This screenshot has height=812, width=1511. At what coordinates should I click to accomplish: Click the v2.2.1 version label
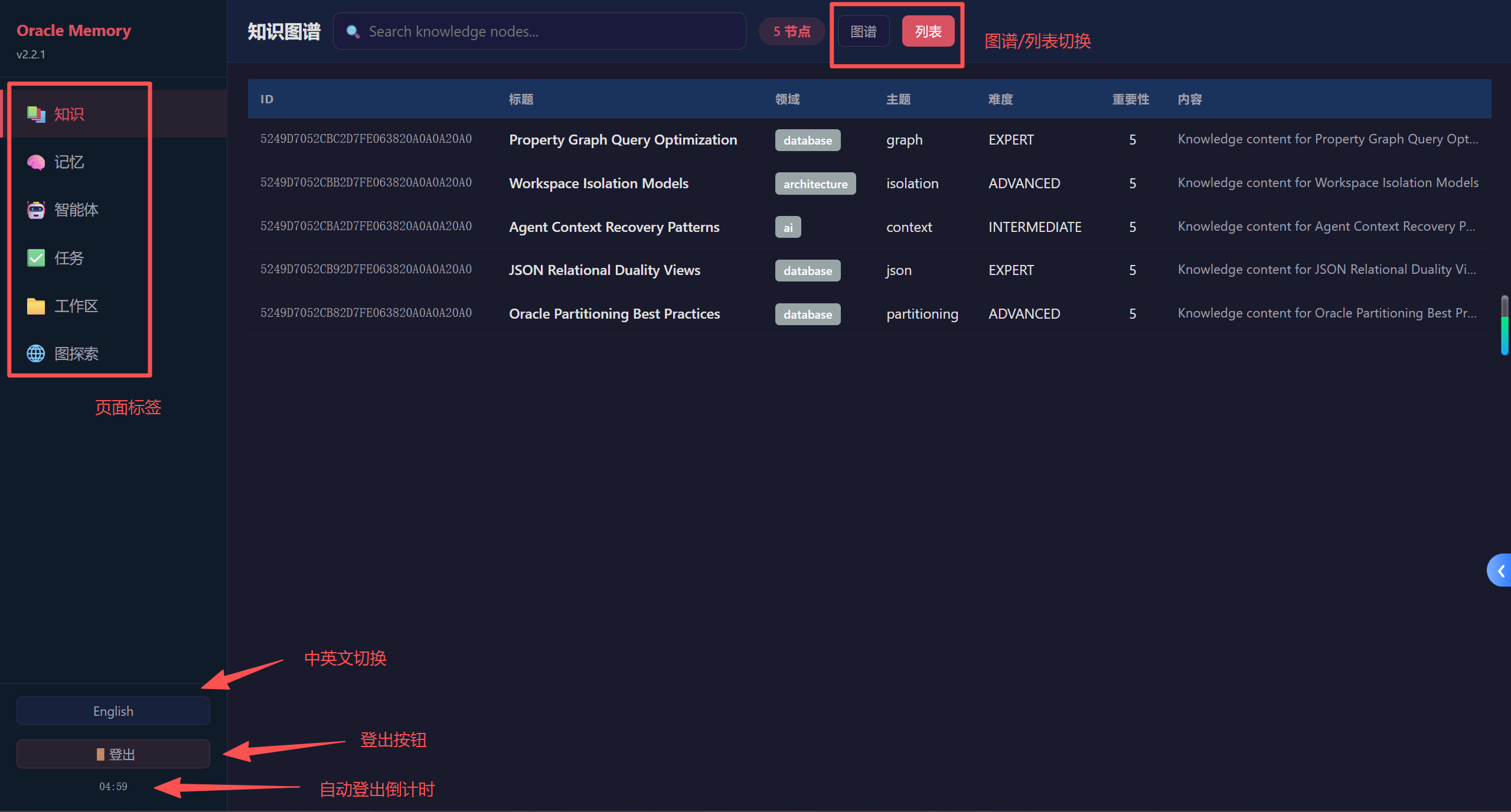(31, 54)
